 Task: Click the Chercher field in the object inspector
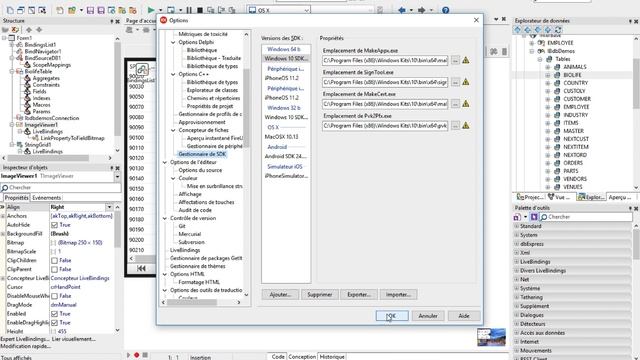pos(60,188)
